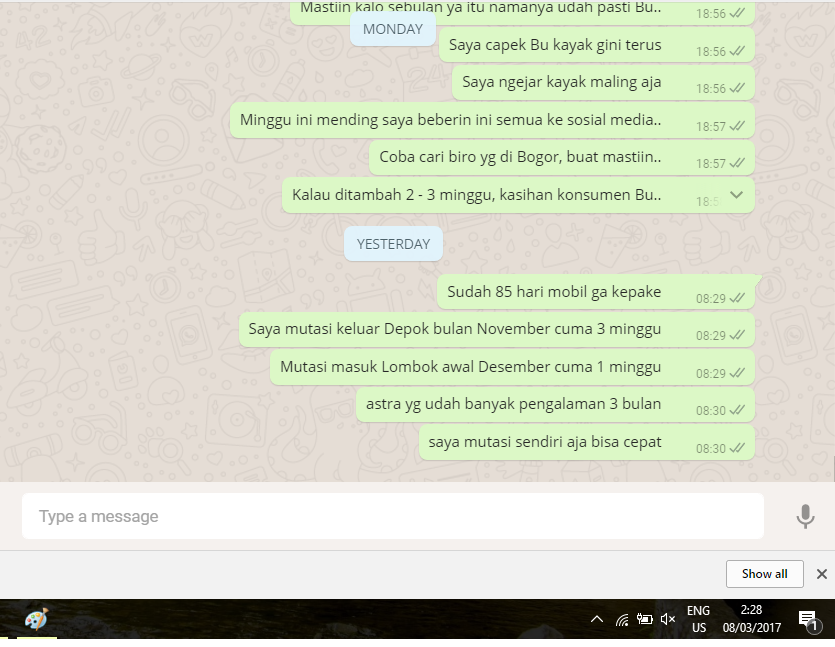Click the 'Type a message' input field
Screen dimensions: 835x647
pyautogui.click(x=392, y=516)
